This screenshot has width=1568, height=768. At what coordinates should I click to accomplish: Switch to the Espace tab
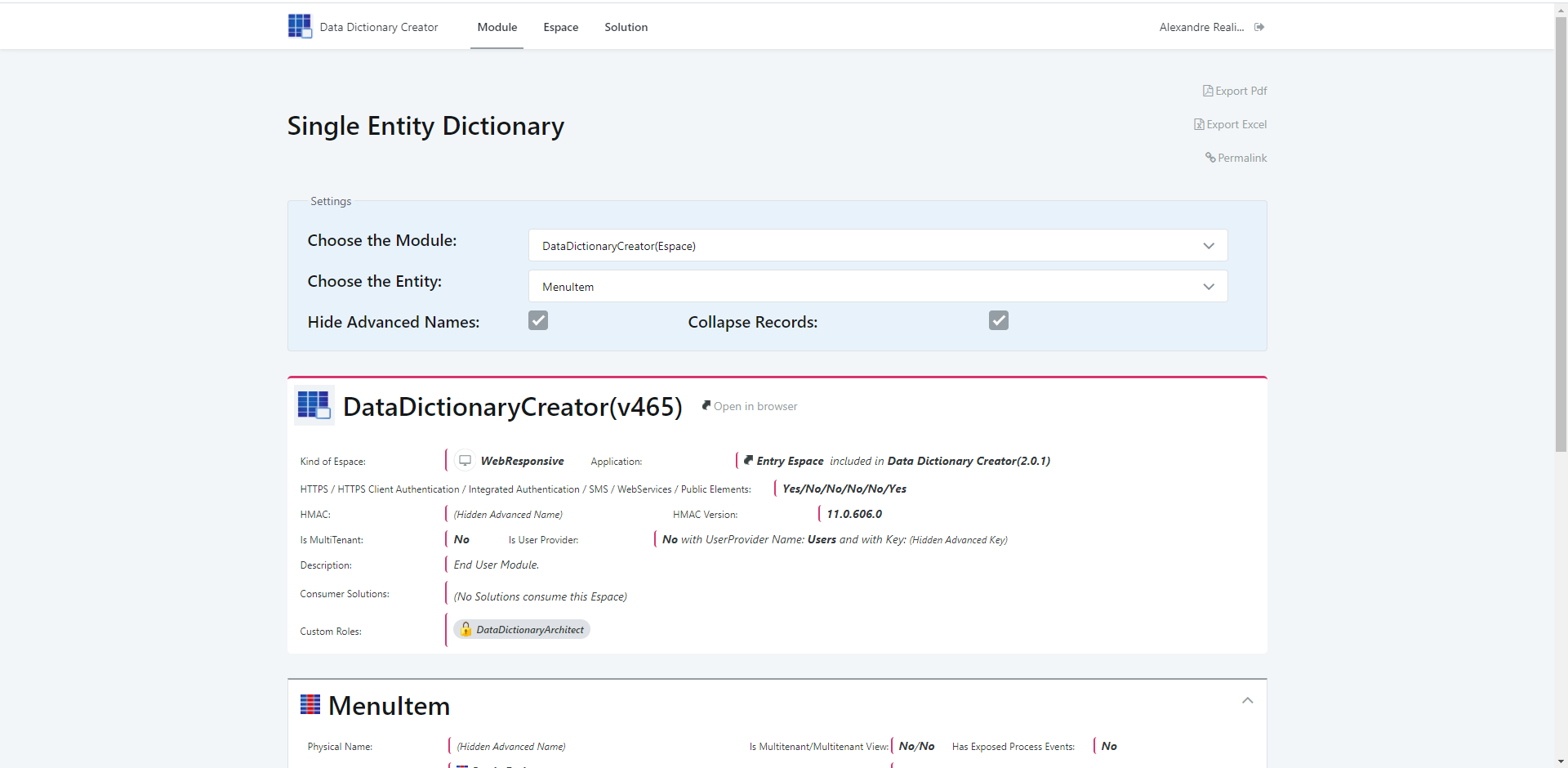point(560,27)
